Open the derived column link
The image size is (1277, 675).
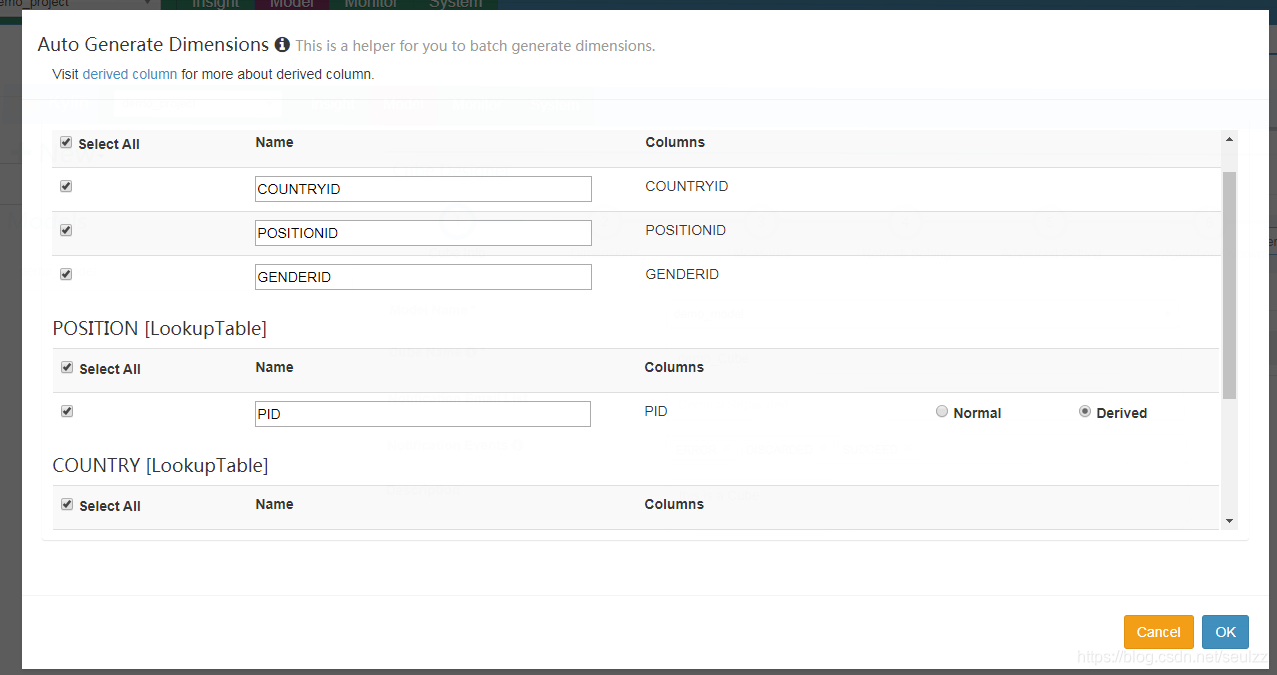[130, 74]
